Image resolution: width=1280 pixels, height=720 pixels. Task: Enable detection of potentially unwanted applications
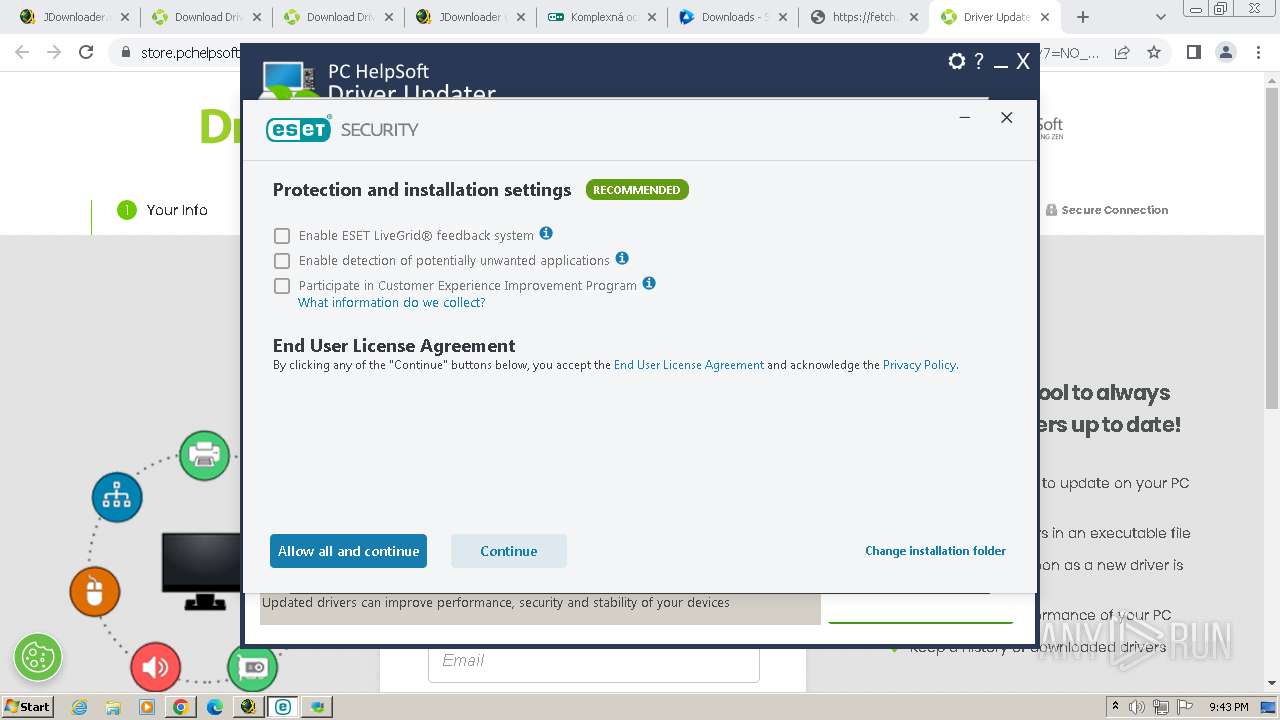(x=282, y=261)
